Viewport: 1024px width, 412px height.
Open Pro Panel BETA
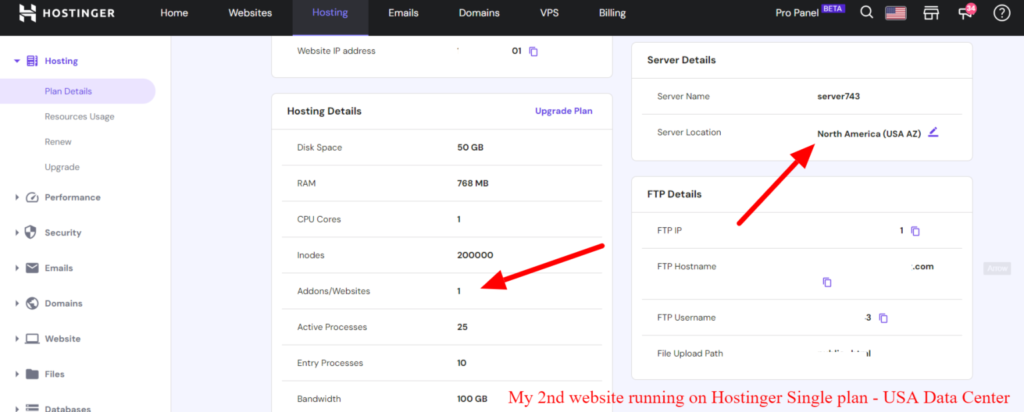[810, 12]
